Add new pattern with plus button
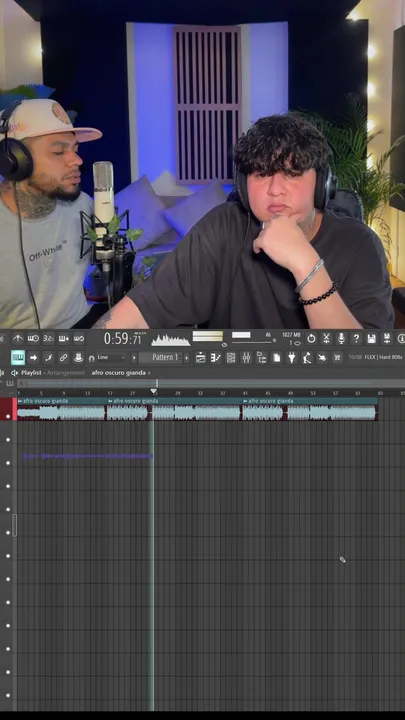405x720 pixels. click(x=186, y=357)
